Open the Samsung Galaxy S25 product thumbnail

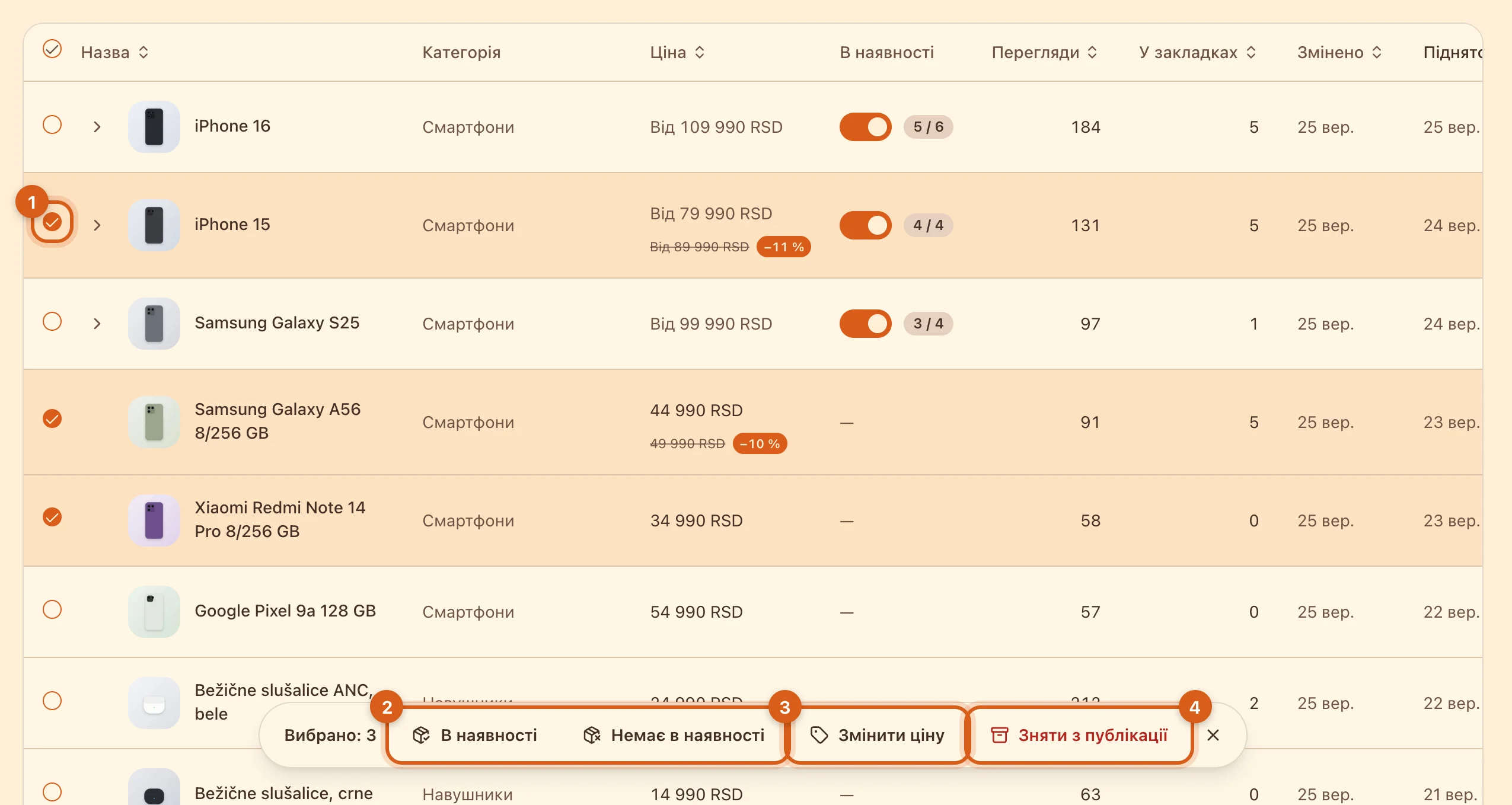pos(154,324)
